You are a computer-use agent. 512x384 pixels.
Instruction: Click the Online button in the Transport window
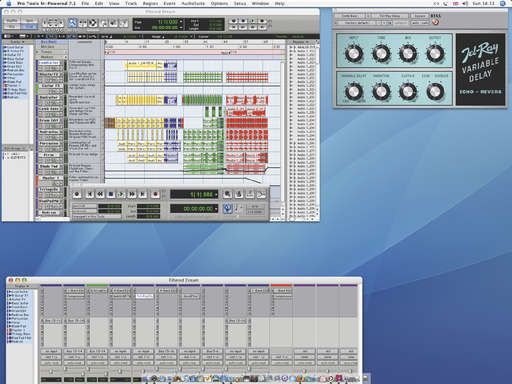coord(77,194)
